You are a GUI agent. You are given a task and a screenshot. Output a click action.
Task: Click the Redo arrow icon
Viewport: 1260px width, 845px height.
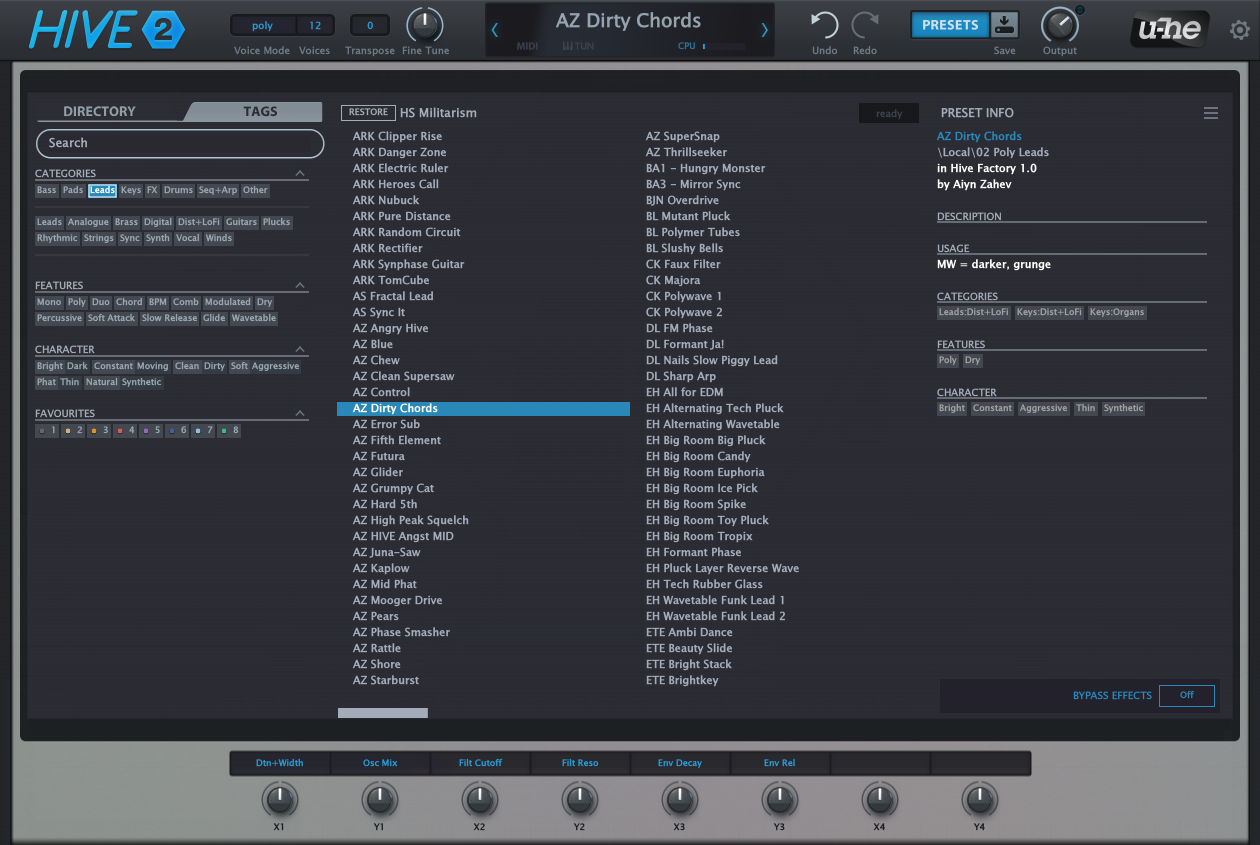(865, 25)
